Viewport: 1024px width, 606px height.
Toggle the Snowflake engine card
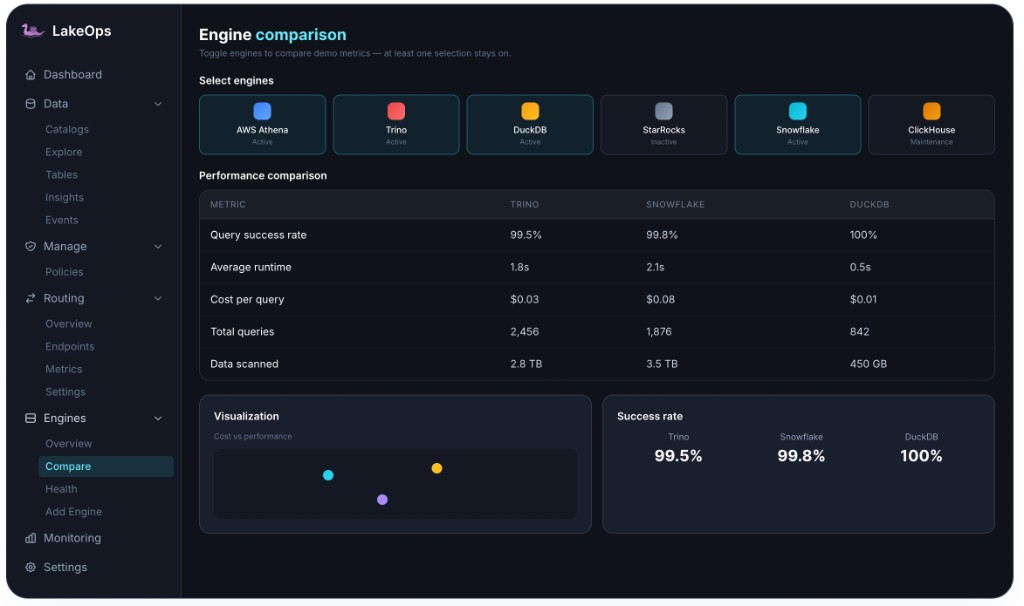click(x=797, y=125)
